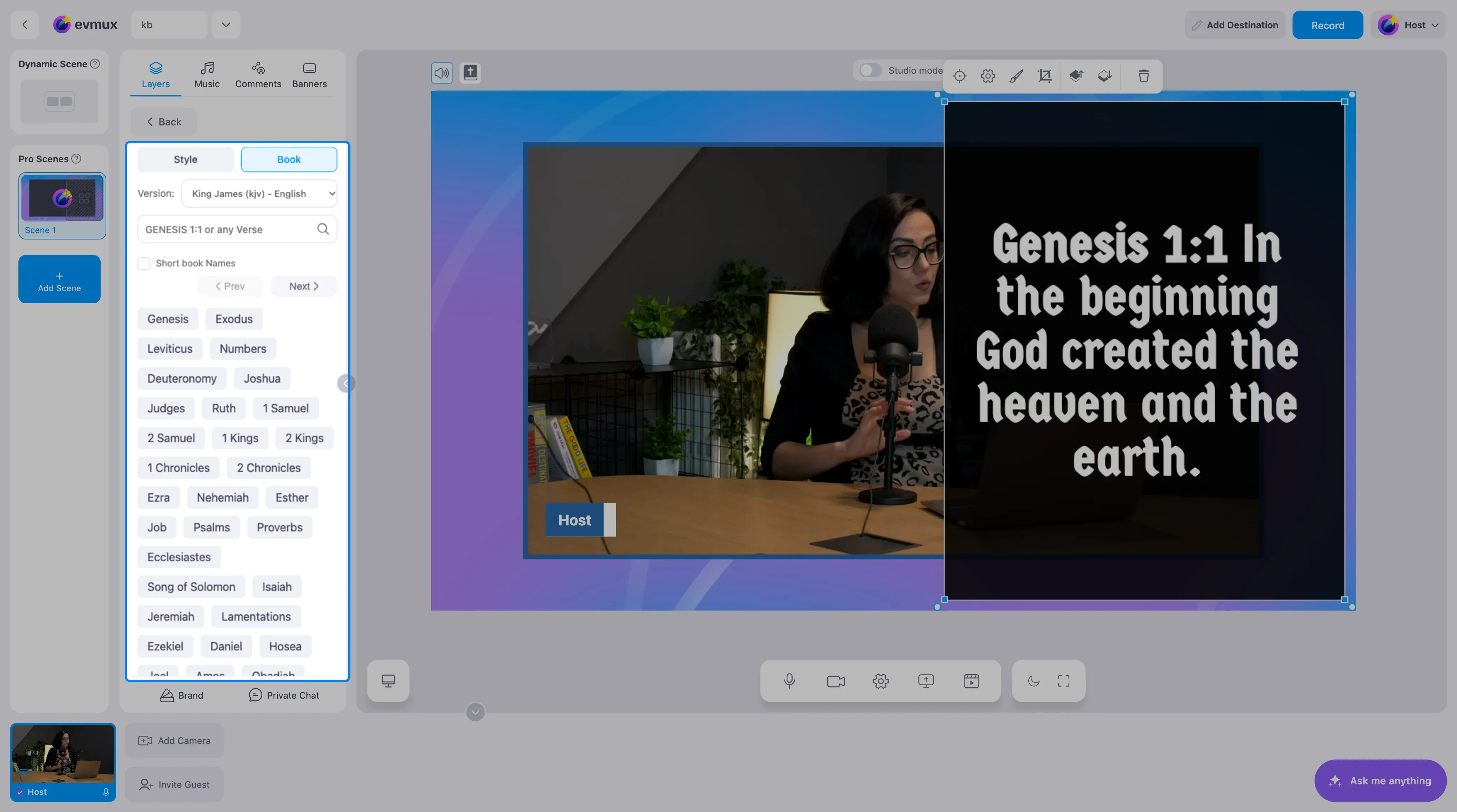1457x812 pixels.
Task: Click Add Destination button
Action: (x=1235, y=25)
